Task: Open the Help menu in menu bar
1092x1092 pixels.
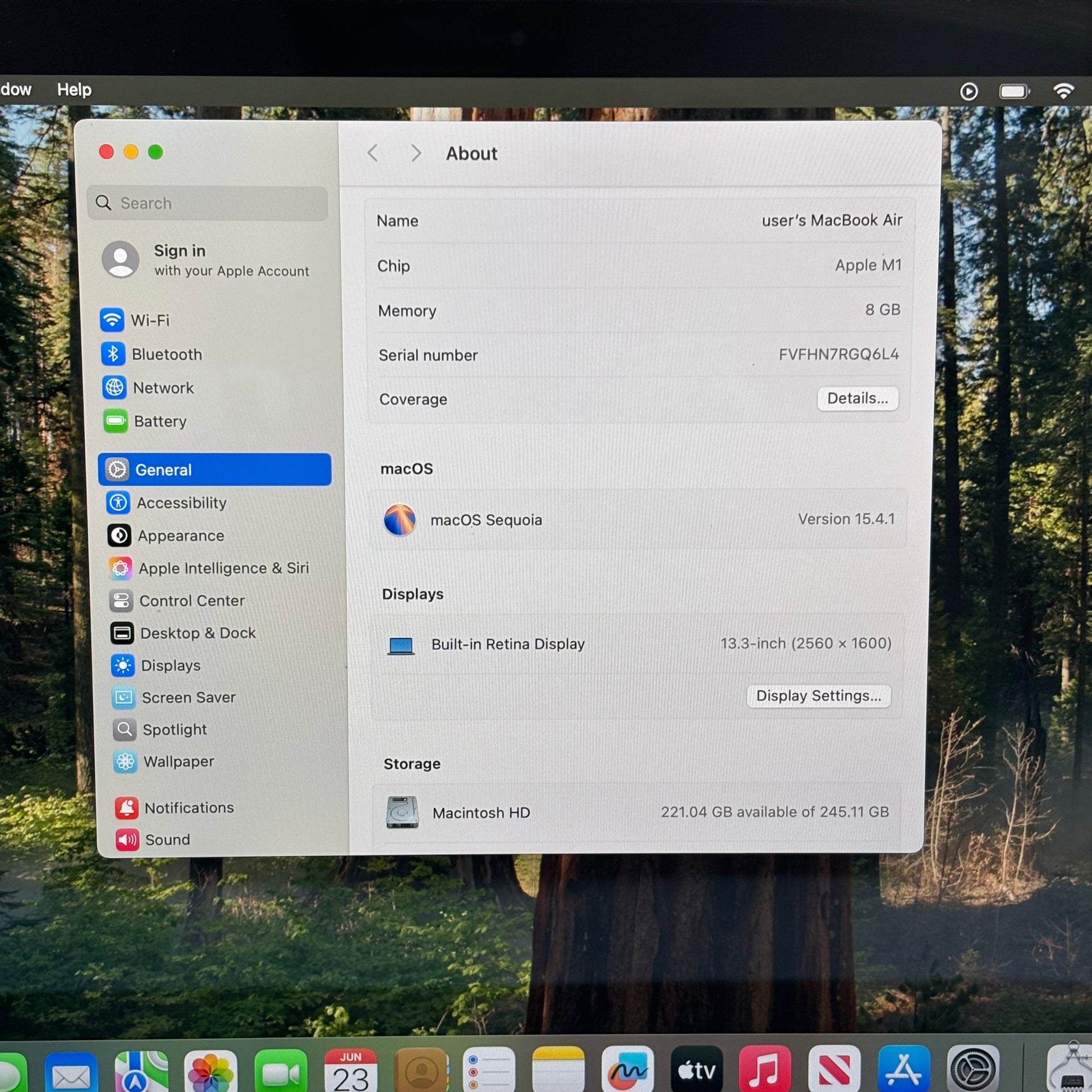Action: tap(74, 90)
